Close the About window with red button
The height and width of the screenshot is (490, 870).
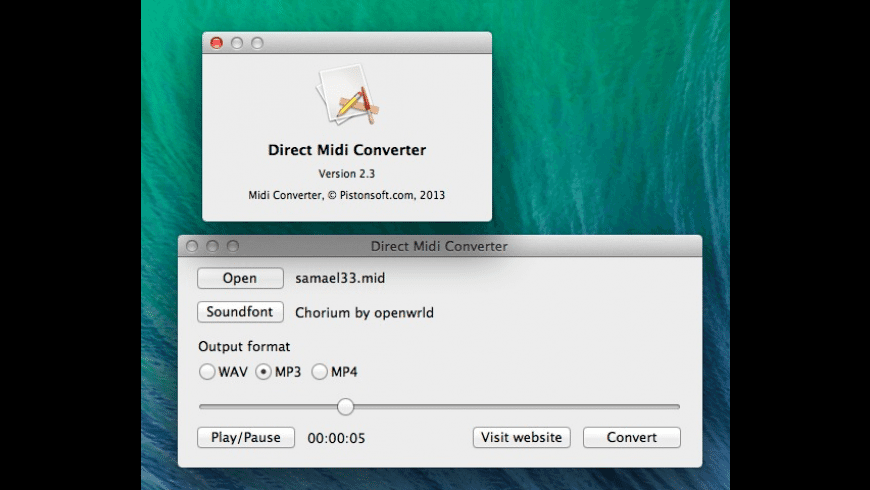click(x=216, y=43)
